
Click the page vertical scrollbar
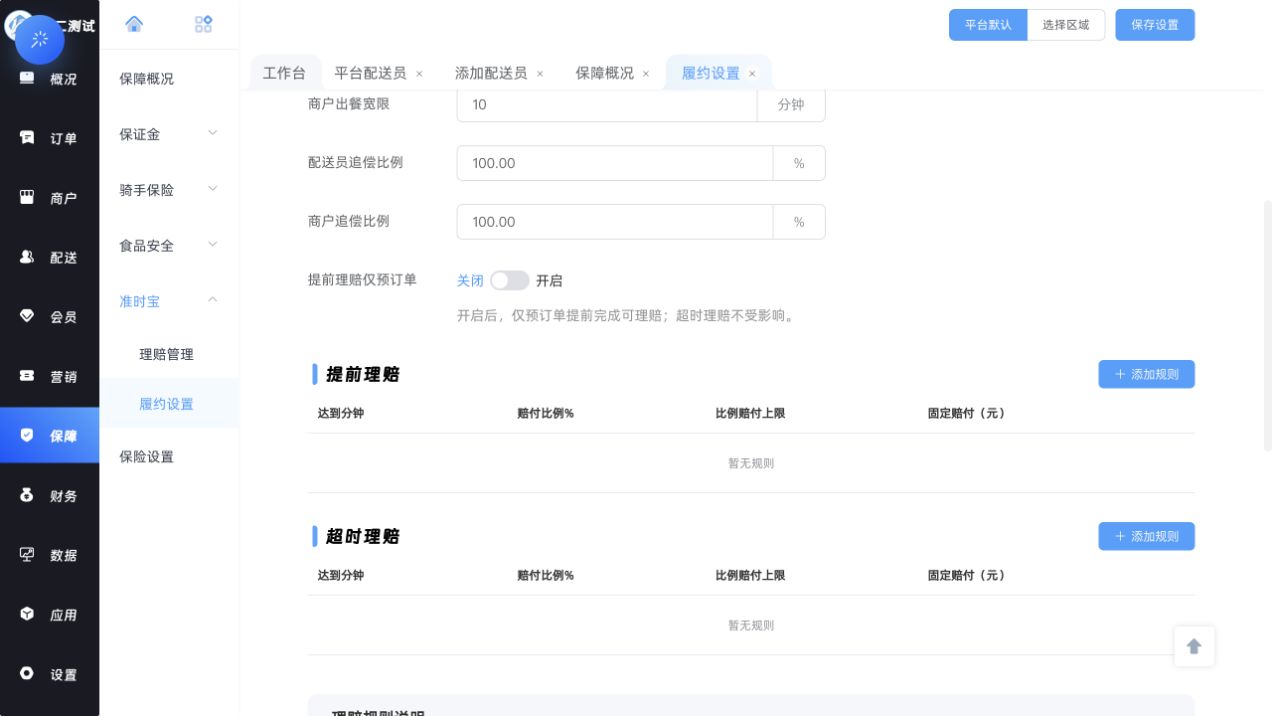pyautogui.click(x=1268, y=325)
